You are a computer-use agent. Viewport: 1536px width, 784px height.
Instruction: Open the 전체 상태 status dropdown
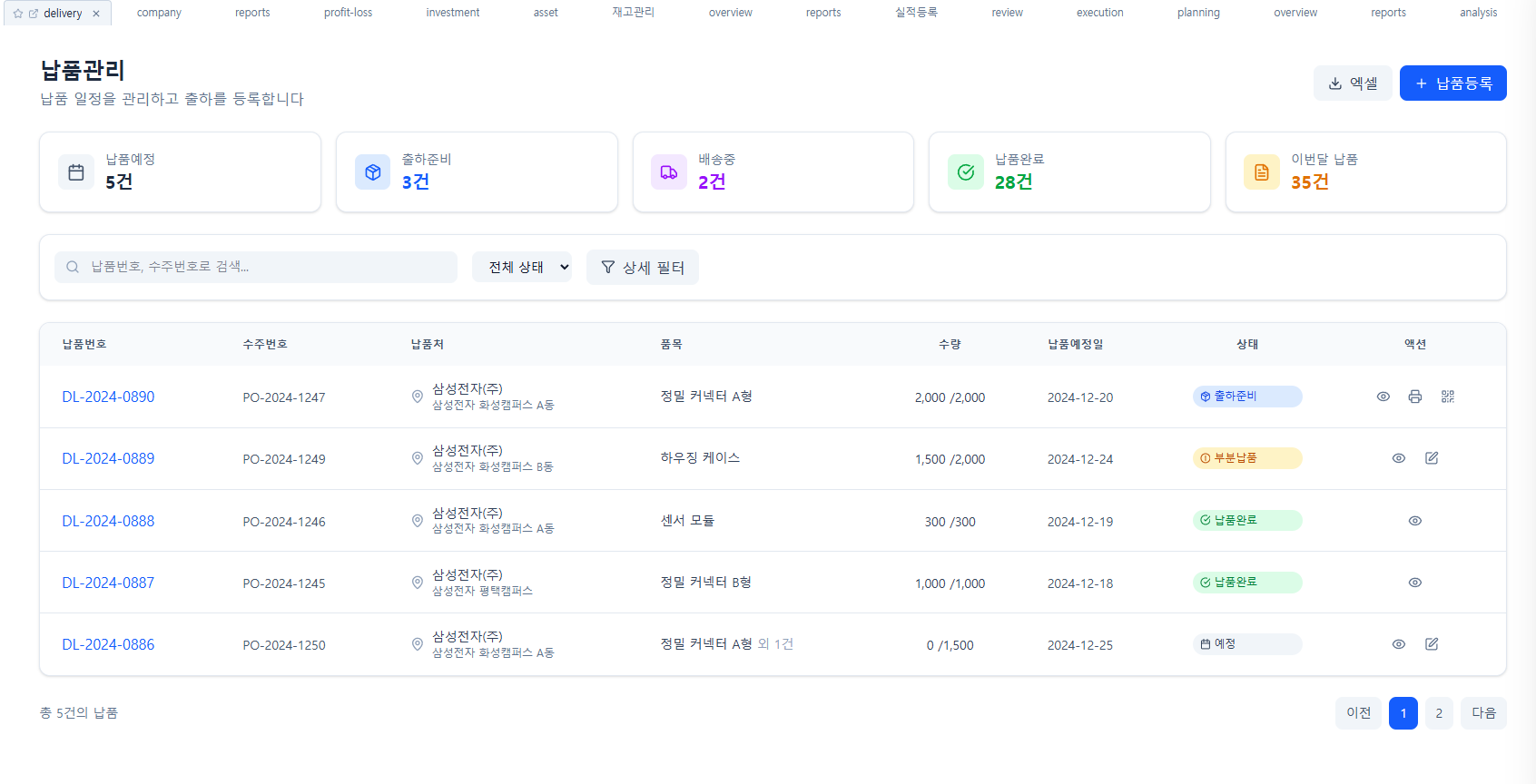[x=522, y=267]
